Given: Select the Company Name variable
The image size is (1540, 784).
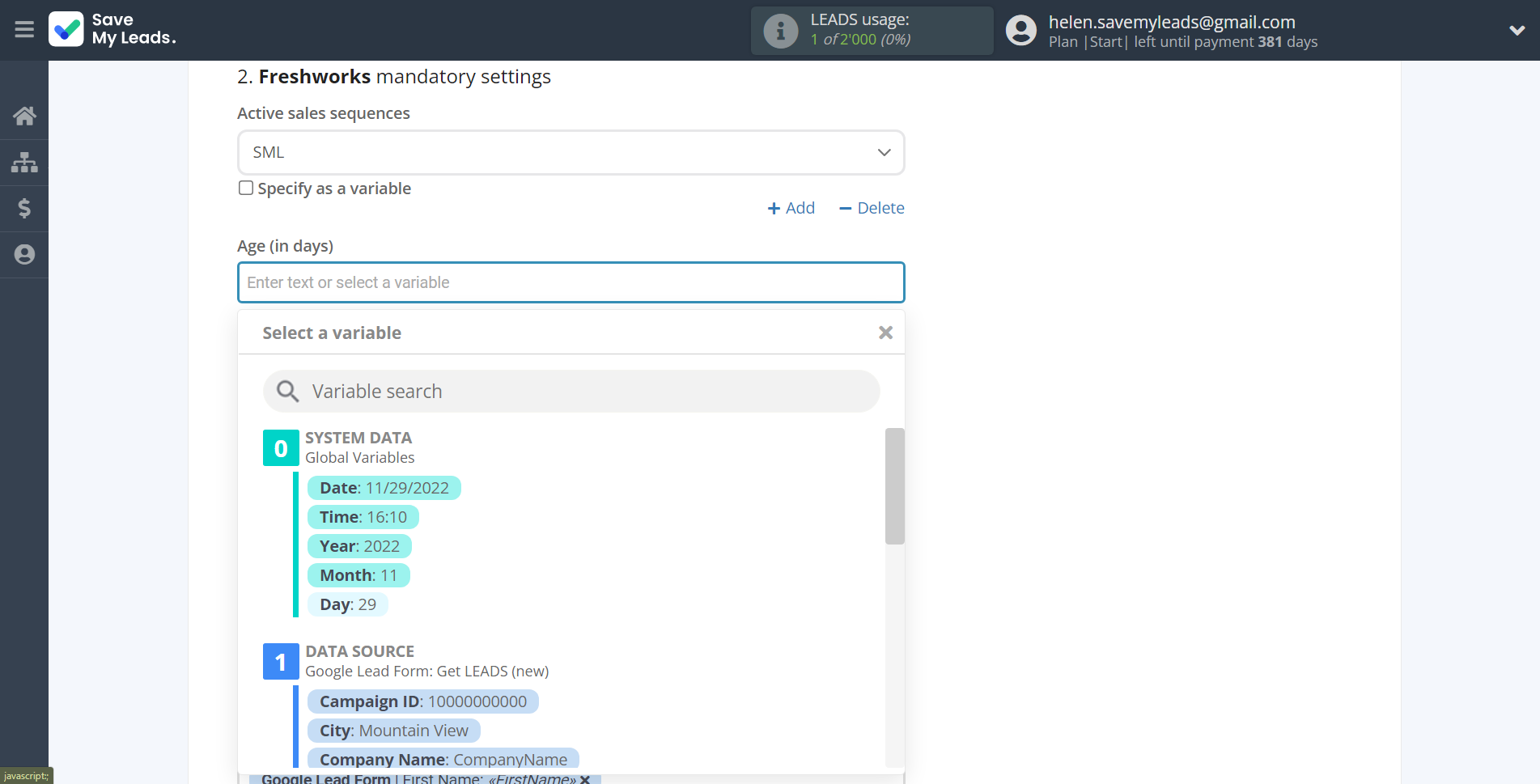Looking at the screenshot, I should pos(443,759).
